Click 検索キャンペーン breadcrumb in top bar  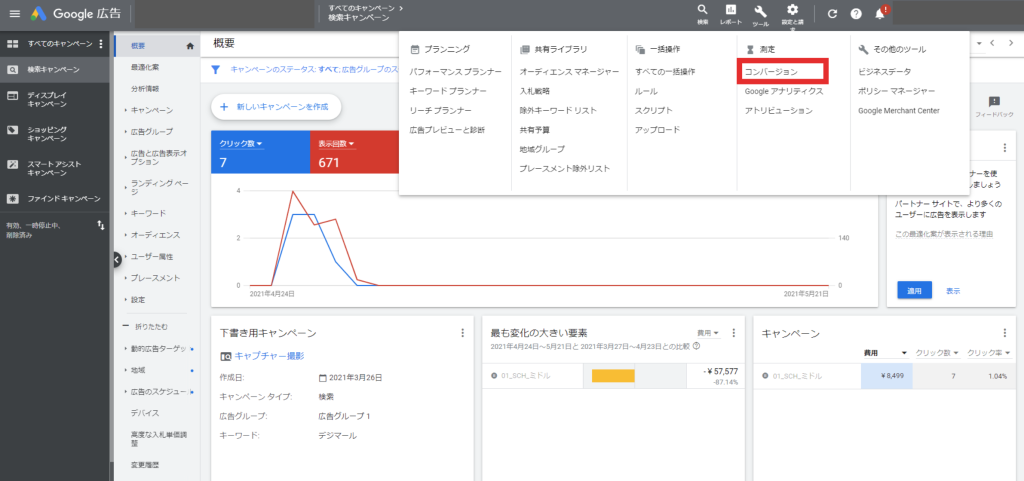[x=358, y=18]
